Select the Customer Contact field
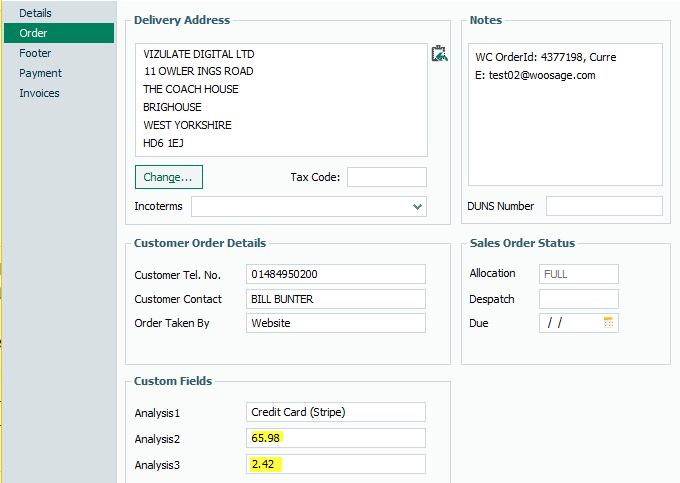680x483 pixels. pos(335,299)
